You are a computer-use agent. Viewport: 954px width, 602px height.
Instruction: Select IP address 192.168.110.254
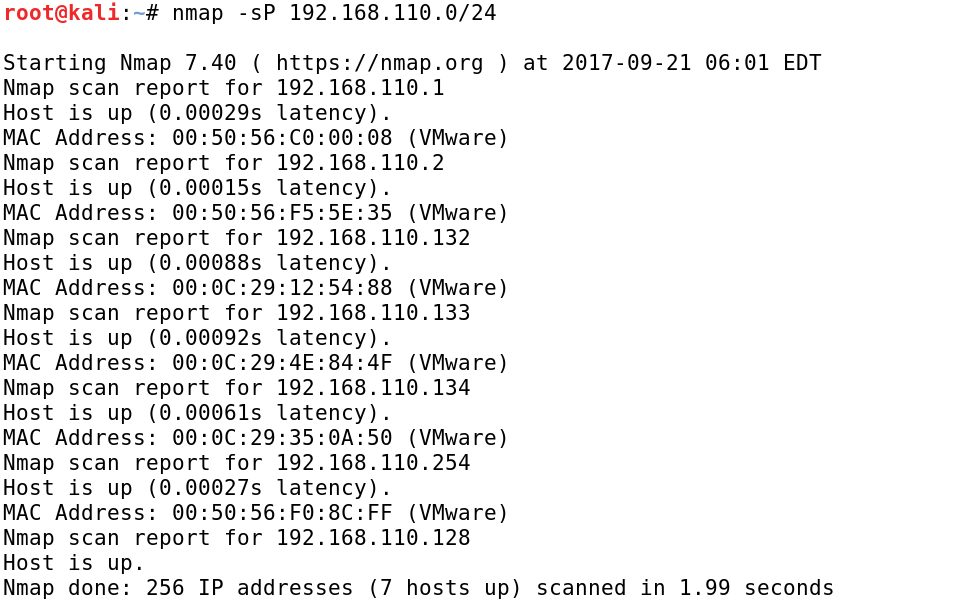click(x=373, y=463)
